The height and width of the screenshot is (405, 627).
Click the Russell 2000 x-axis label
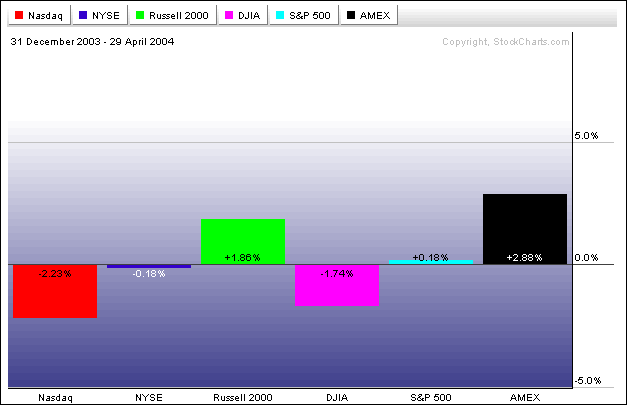(x=243, y=397)
